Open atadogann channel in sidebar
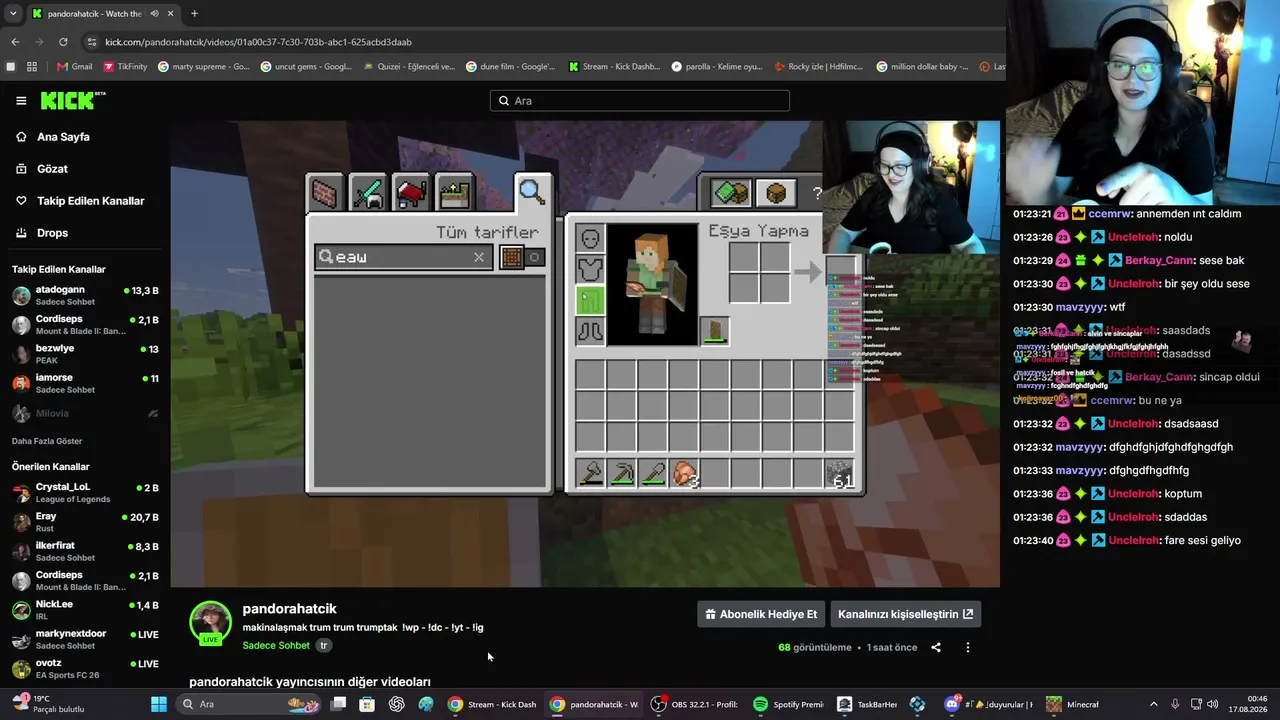 point(85,295)
